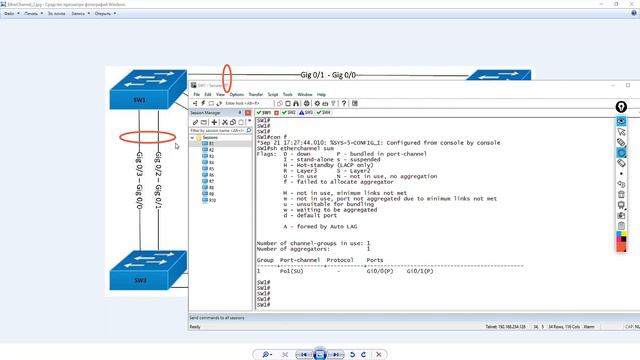Open the Connect icon in SecureCRT toolbar
The height and width of the screenshot is (360, 640).
pos(195,103)
